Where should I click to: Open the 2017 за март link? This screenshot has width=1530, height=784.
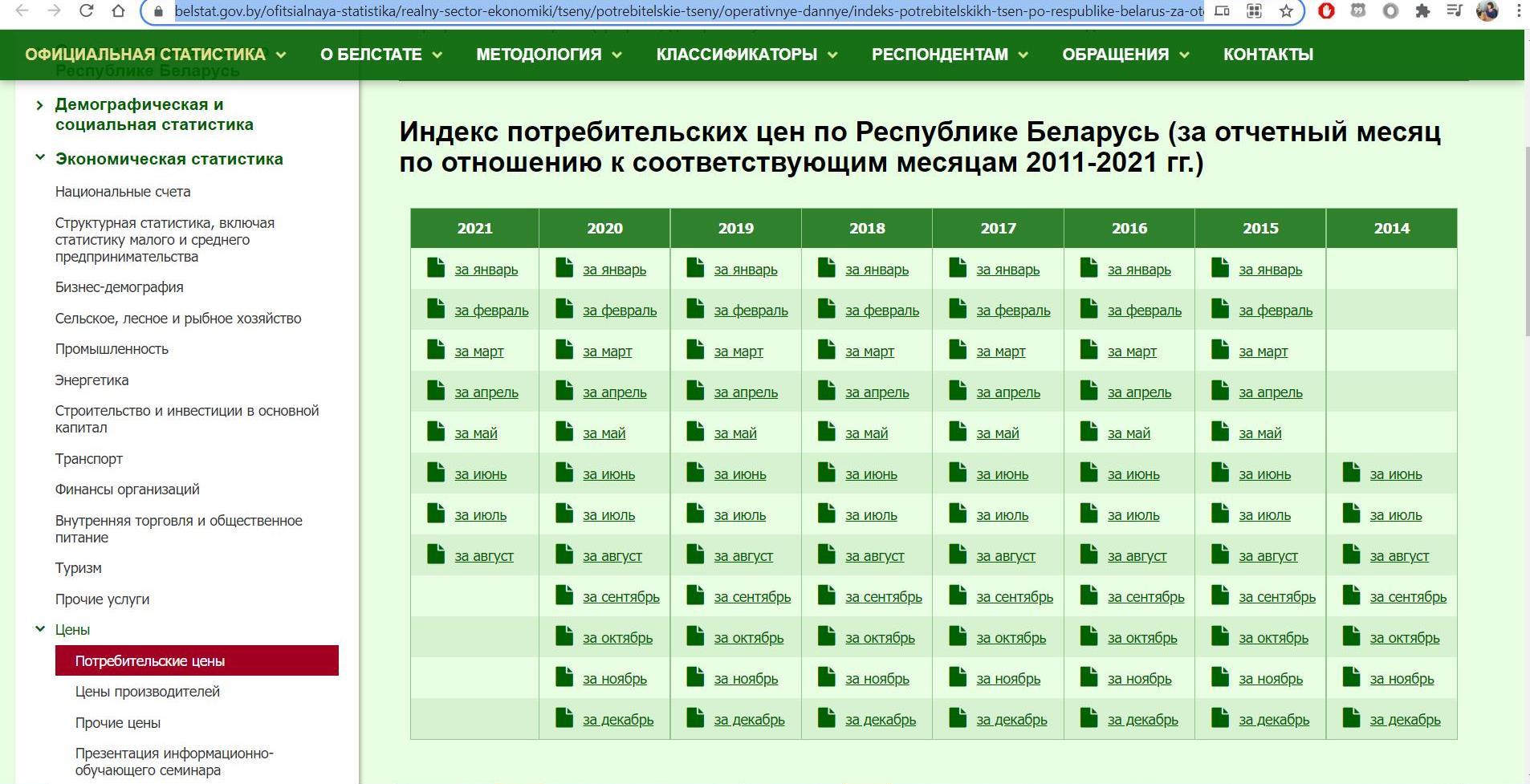[1001, 351]
